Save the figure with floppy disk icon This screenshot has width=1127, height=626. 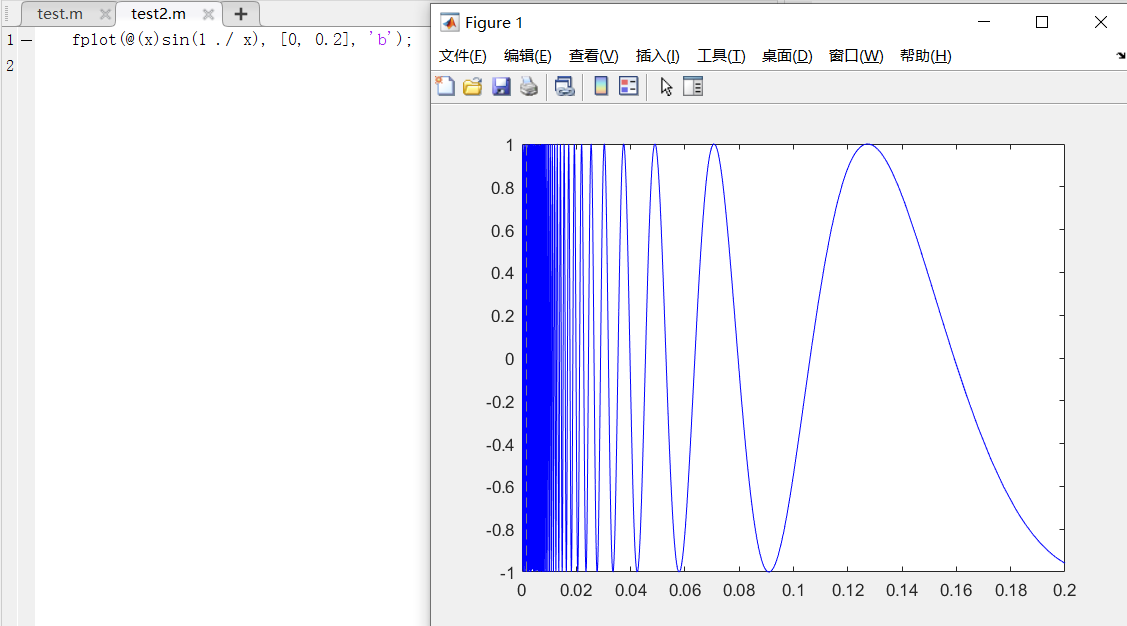coord(501,87)
